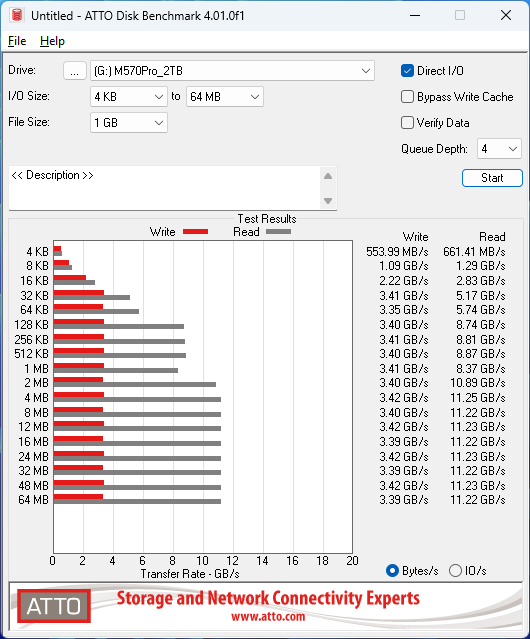Viewport: 530px width, 639px height.
Task: Click the 4 KB read value 661.41 MB/s
Action: tap(474, 252)
